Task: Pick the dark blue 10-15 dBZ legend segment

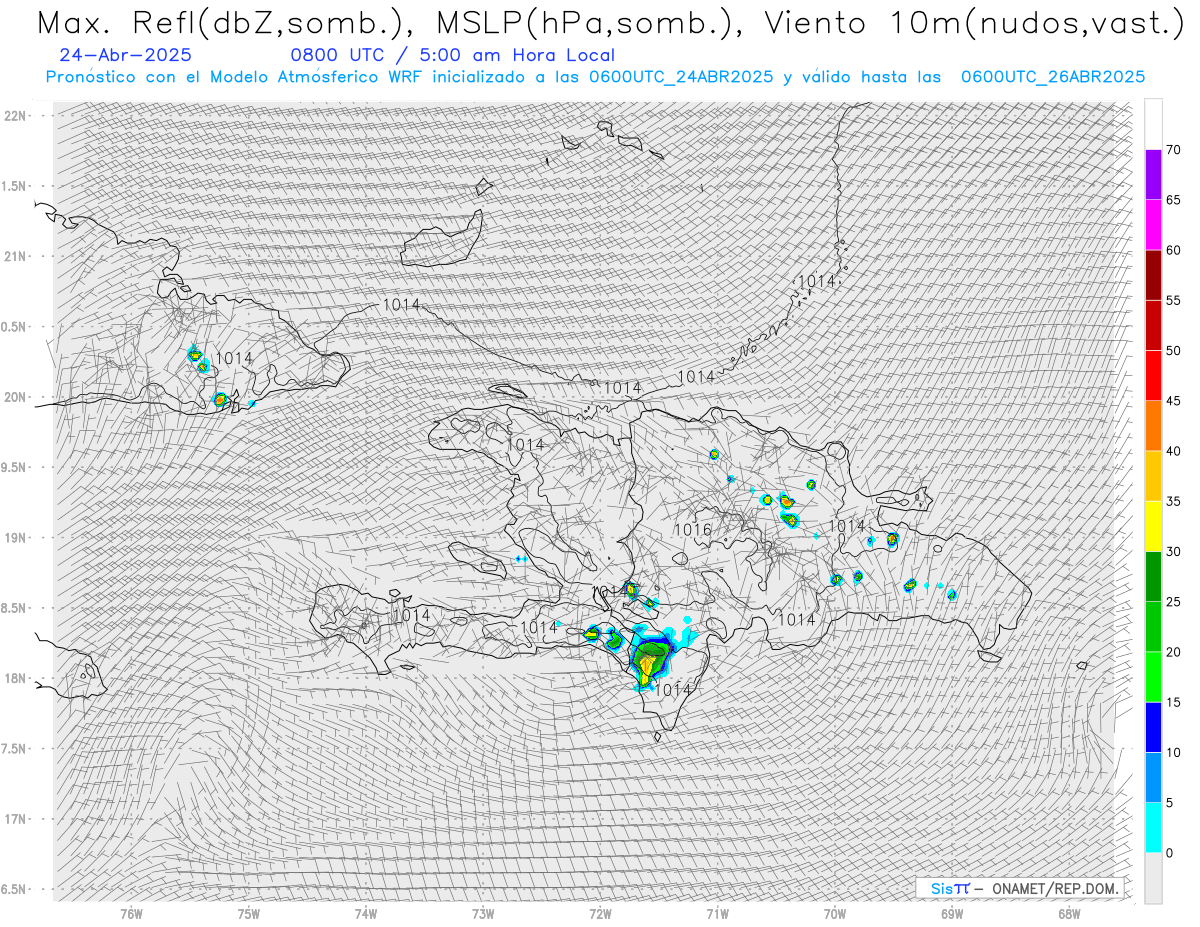Action: 1153,727
